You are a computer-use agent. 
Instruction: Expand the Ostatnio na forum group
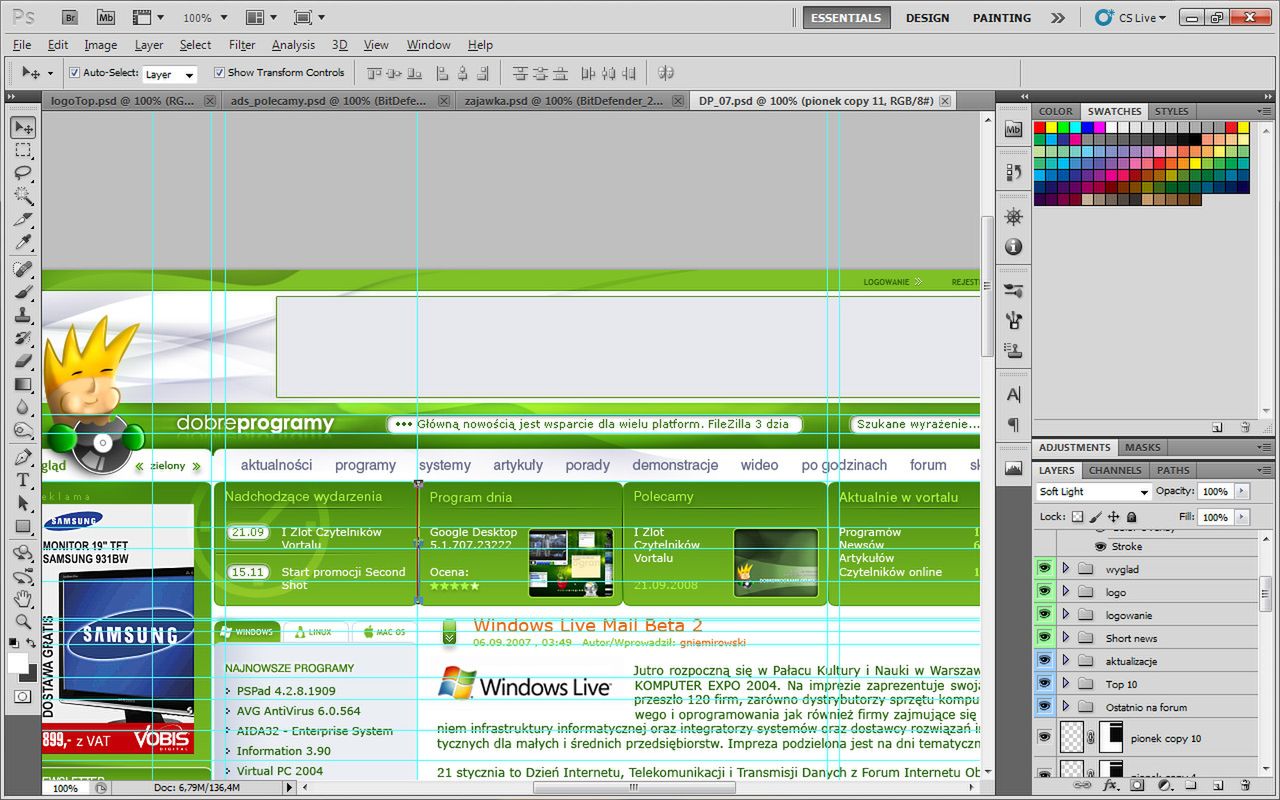(x=1065, y=707)
